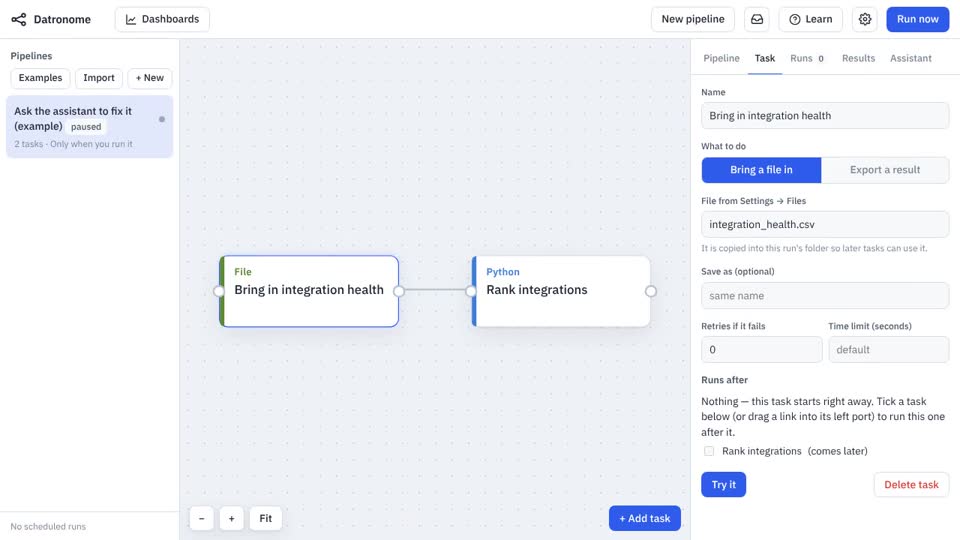Switch to the Task tab
This screenshot has width=960, height=540.
click(x=765, y=58)
